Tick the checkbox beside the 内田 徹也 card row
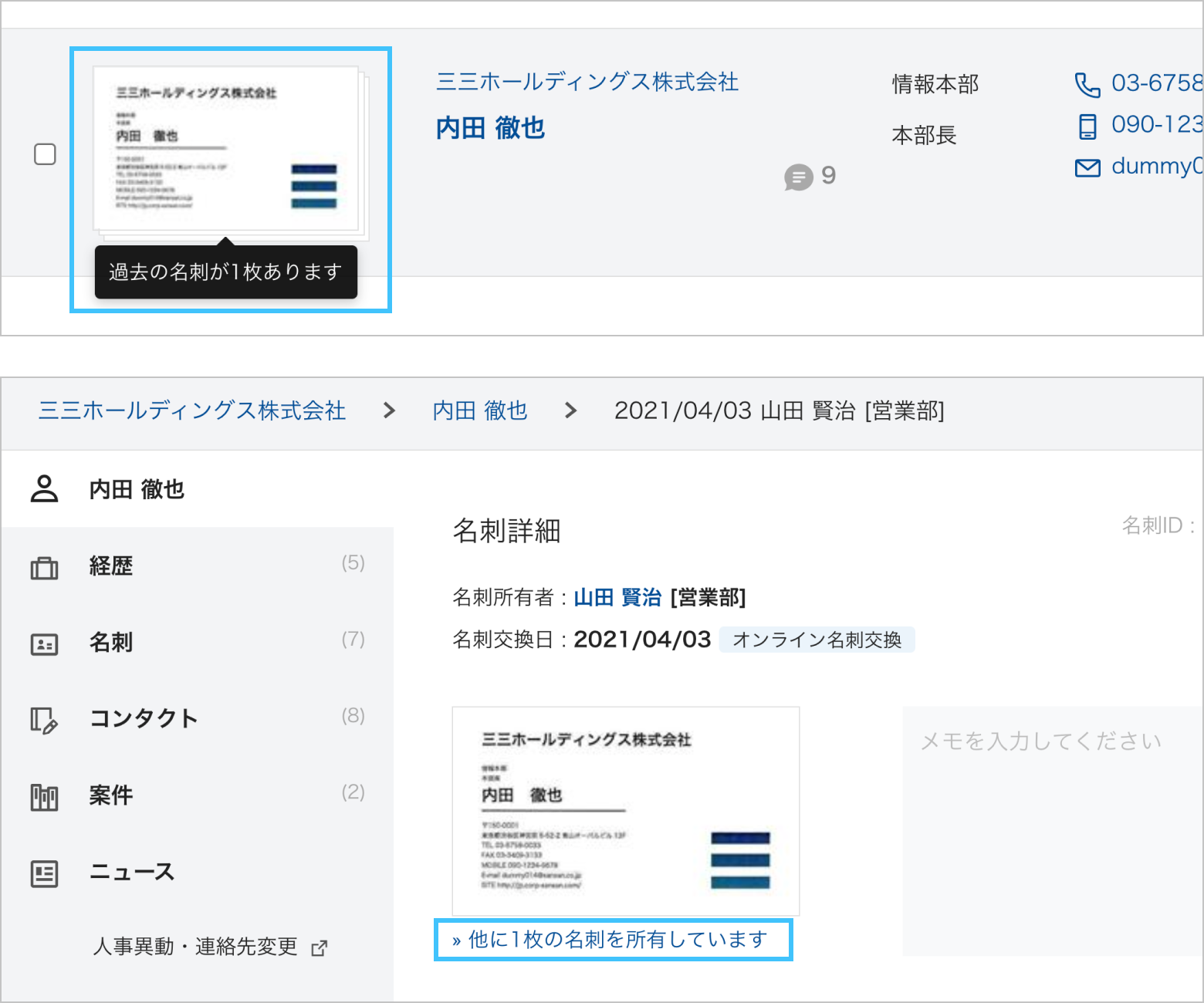The height and width of the screenshot is (1003, 1204). 46,154
